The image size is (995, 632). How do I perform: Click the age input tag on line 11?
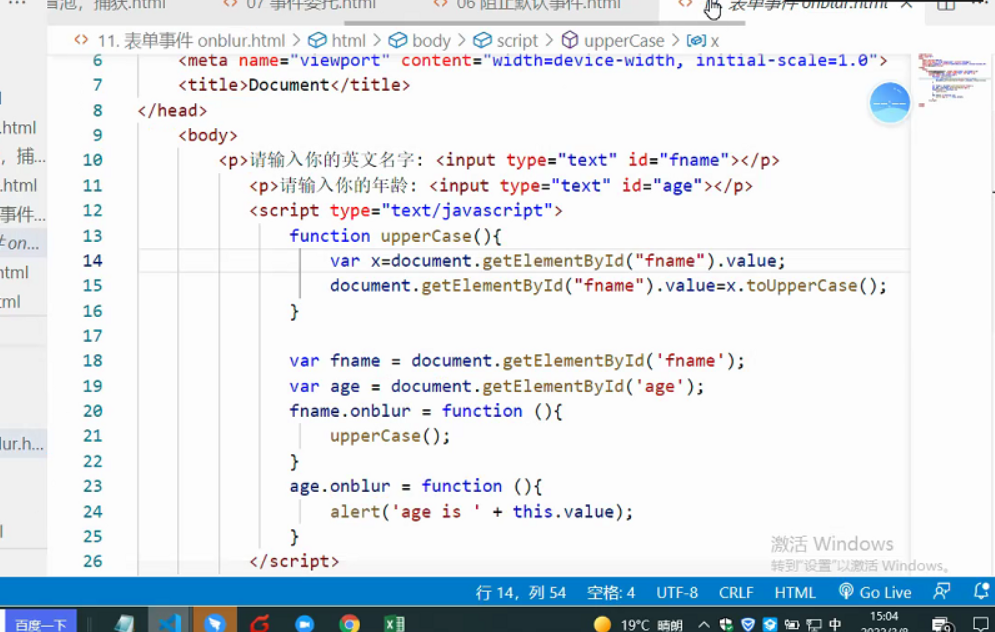pyautogui.click(x=571, y=186)
